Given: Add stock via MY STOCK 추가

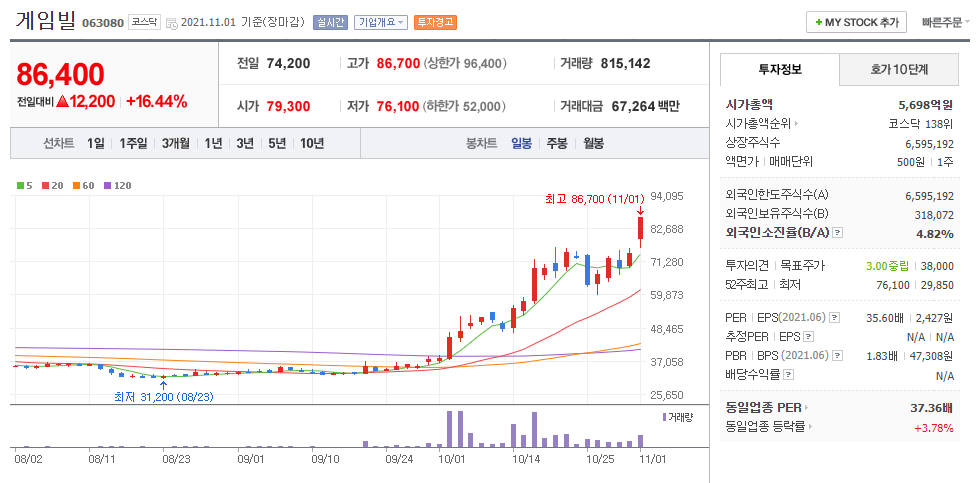Looking at the screenshot, I should [857, 22].
